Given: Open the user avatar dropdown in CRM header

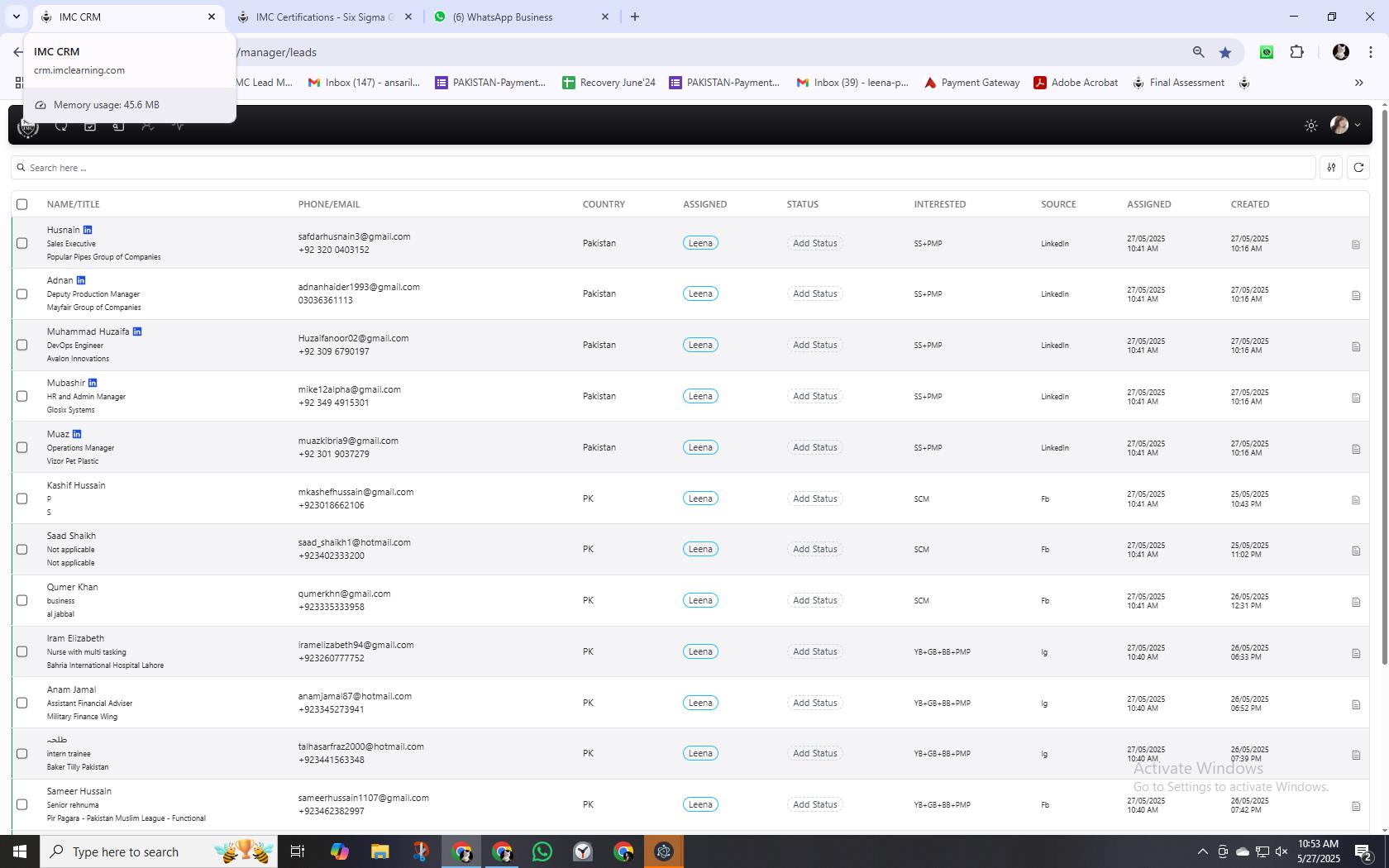Looking at the screenshot, I should 1345,126.
